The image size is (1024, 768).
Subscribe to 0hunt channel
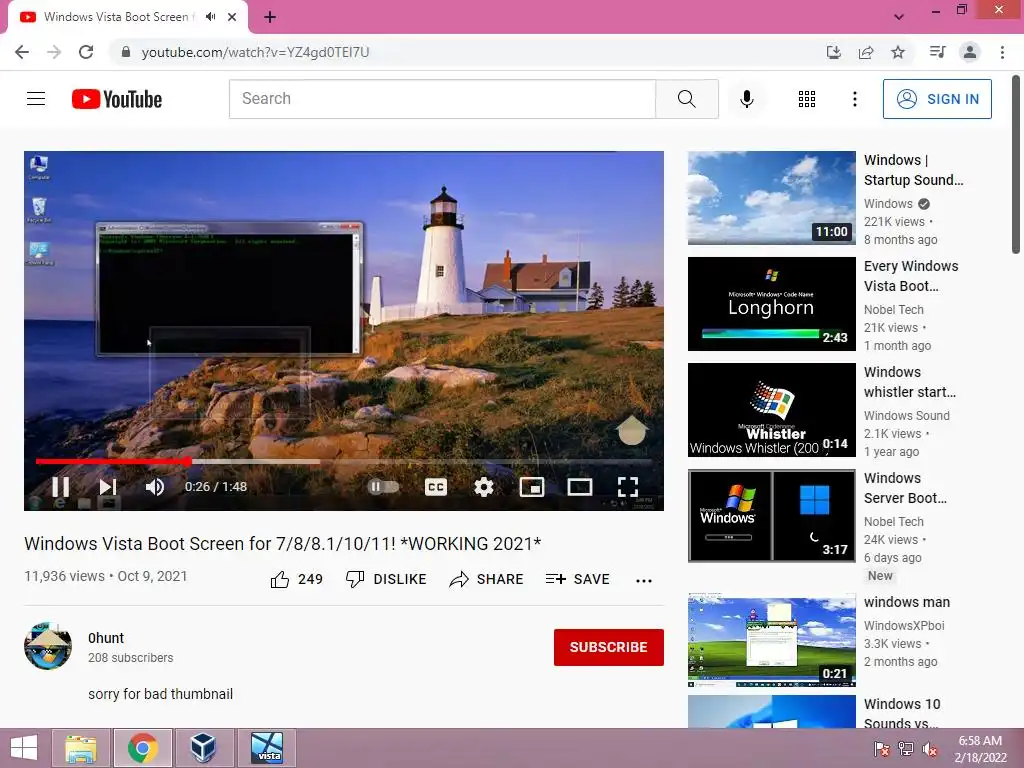[x=609, y=647]
